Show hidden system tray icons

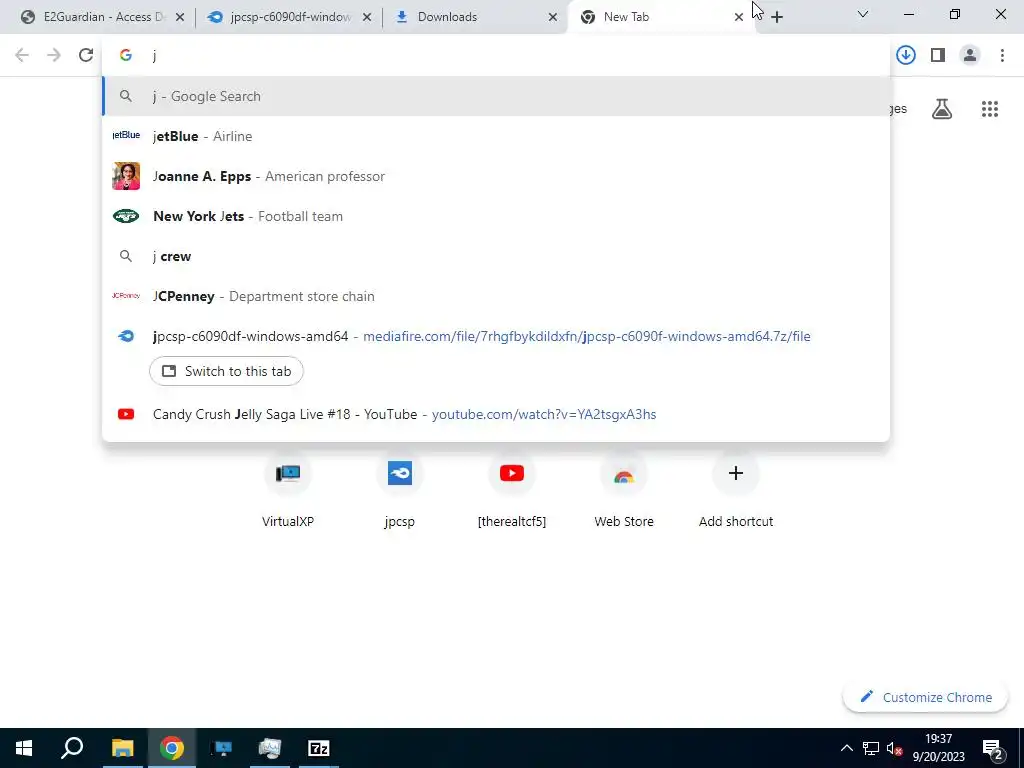tap(846, 748)
